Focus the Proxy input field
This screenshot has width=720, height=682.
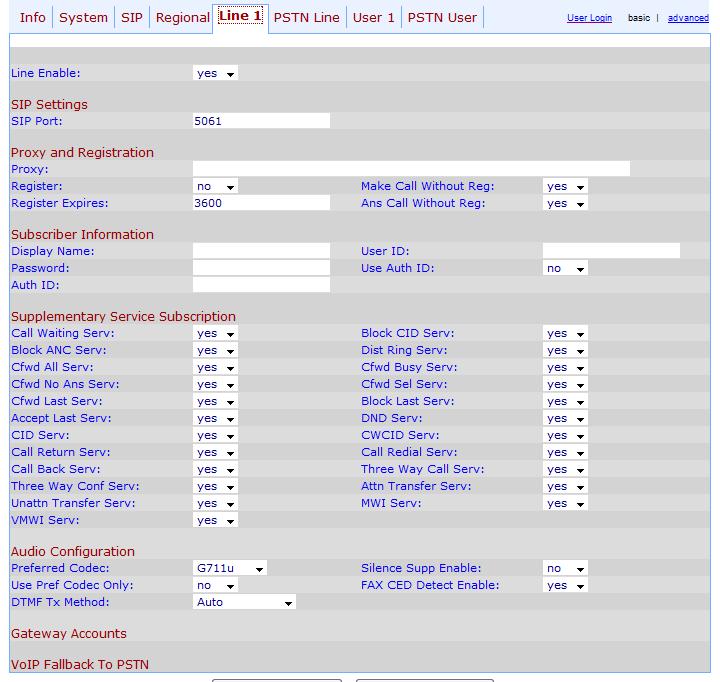click(x=411, y=169)
